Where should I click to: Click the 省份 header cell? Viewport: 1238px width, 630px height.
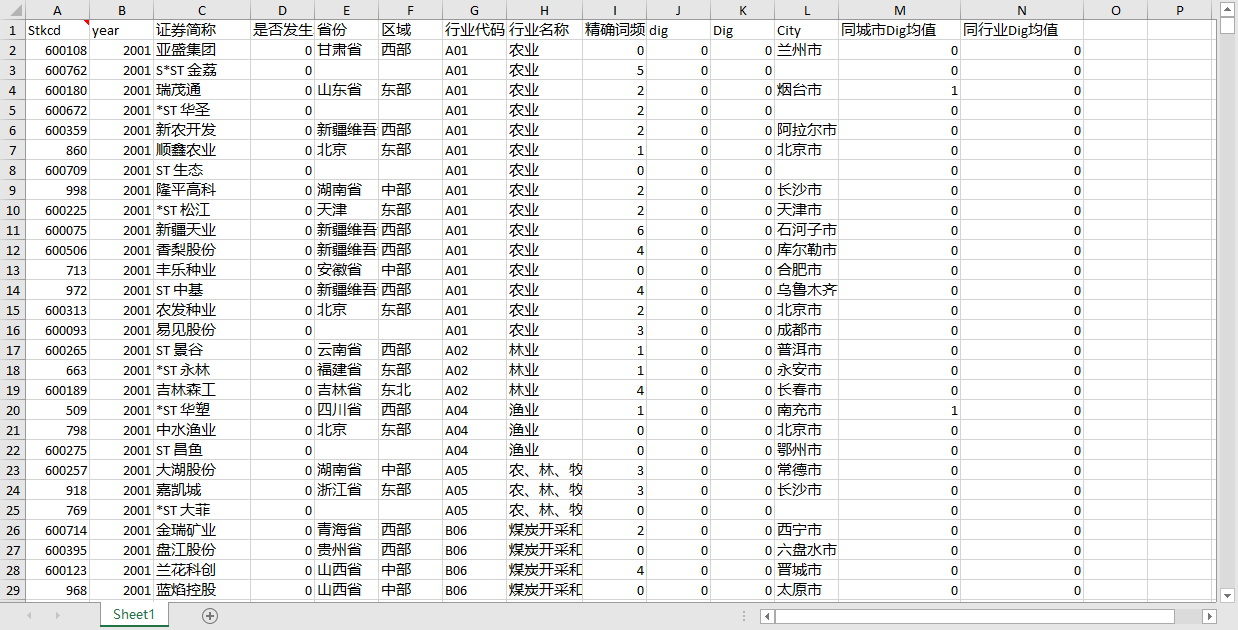point(346,30)
